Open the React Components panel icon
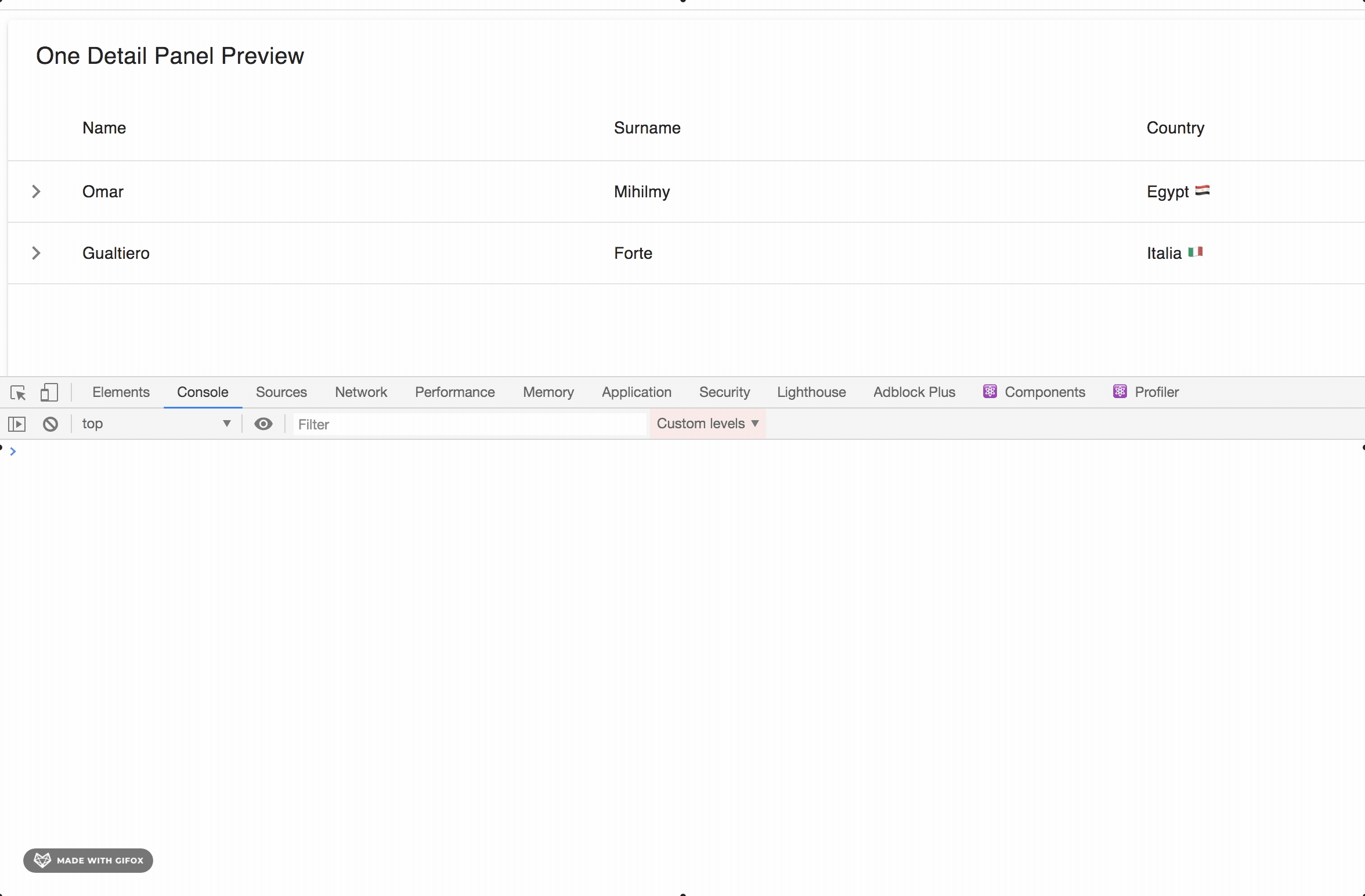The width and height of the screenshot is (1365, 896). click(x=991, y=392)
